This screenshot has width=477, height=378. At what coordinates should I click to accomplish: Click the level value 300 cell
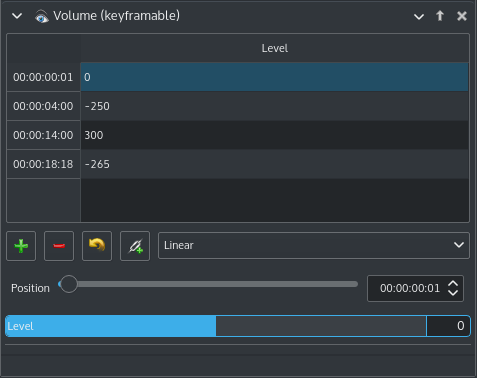[274, 135]
